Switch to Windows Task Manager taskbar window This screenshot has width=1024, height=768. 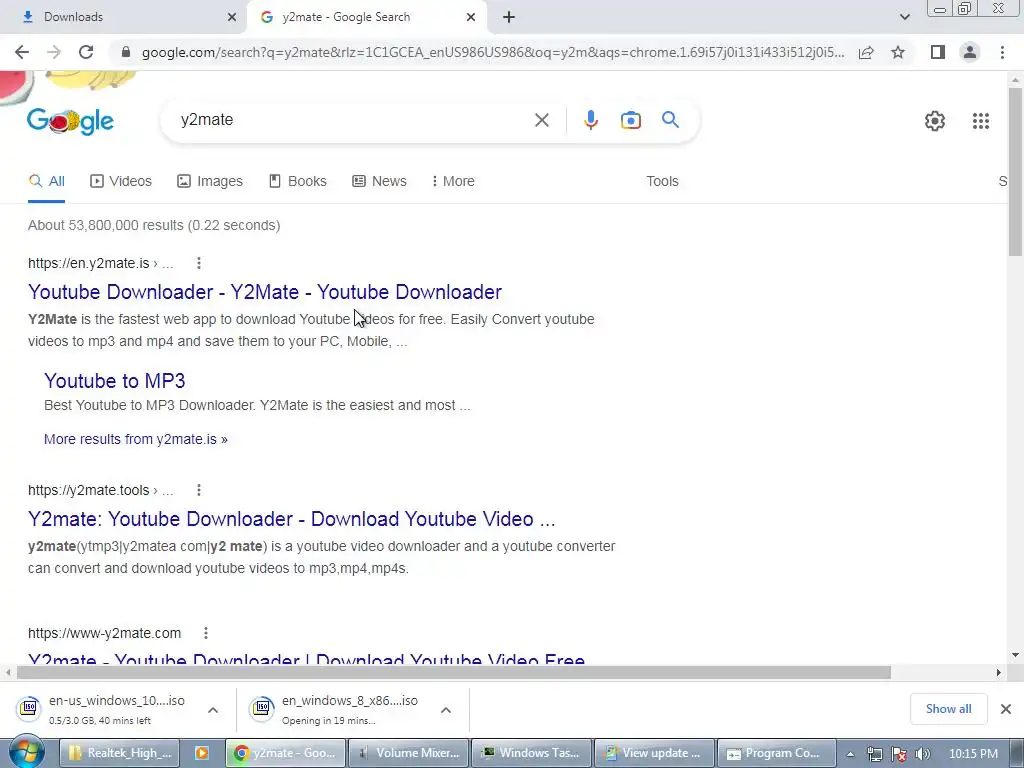(x=532, y=753)
